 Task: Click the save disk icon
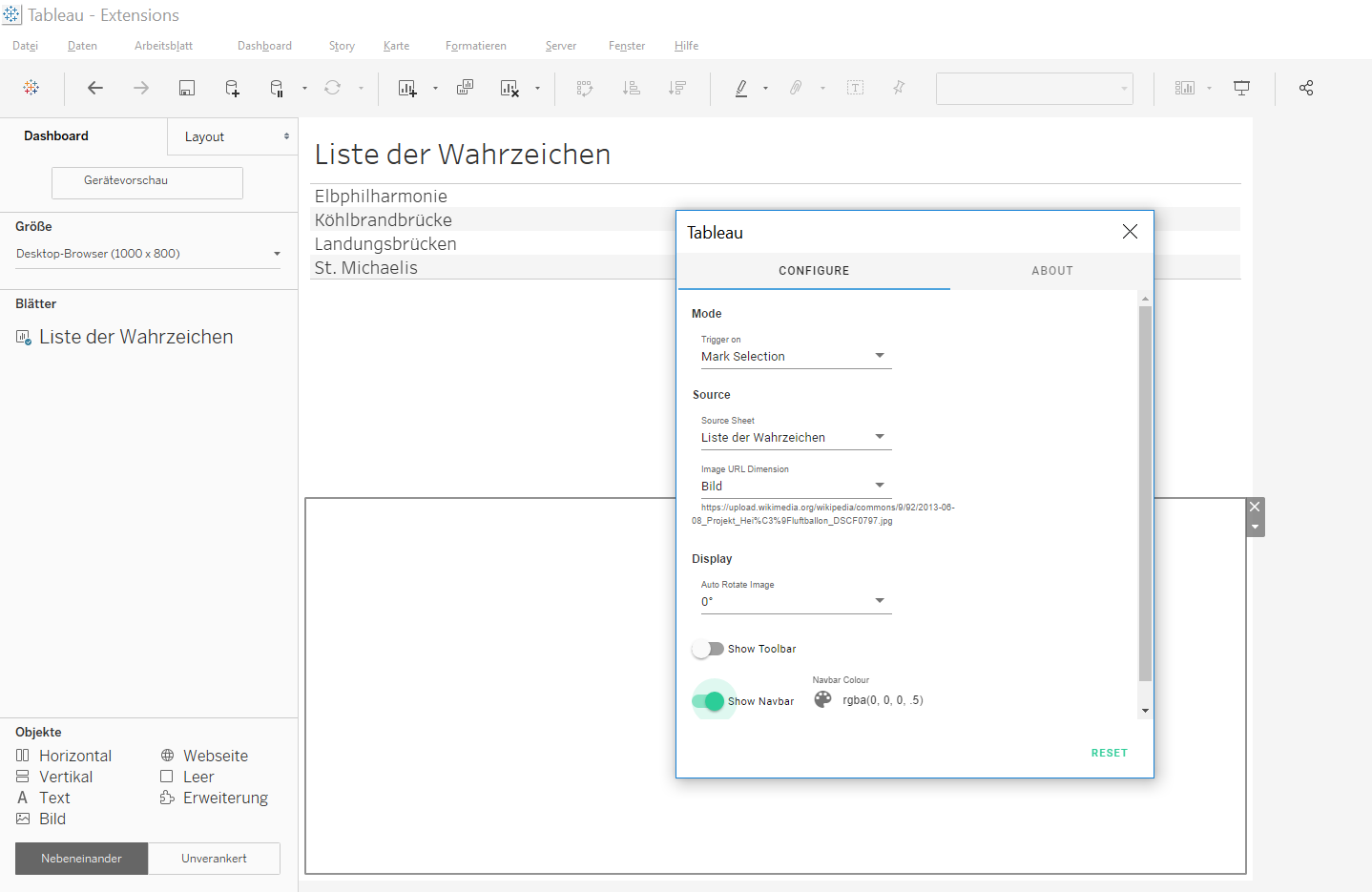pos(187,88)
